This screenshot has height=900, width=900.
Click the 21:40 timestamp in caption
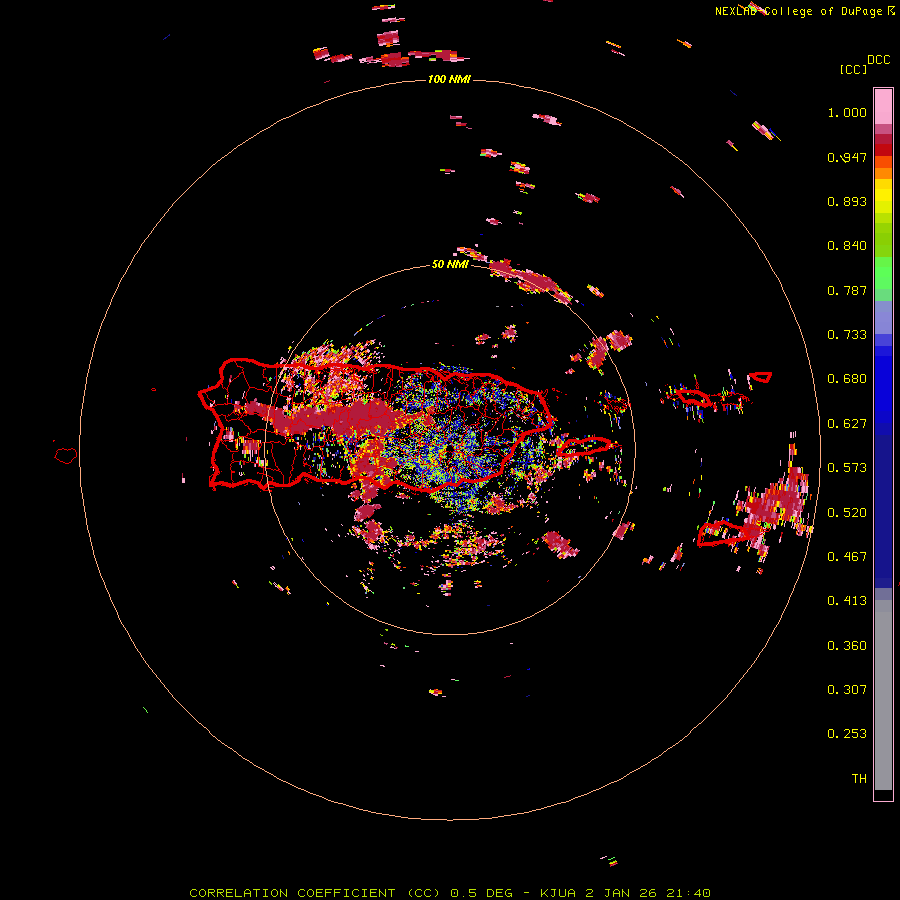688,893
